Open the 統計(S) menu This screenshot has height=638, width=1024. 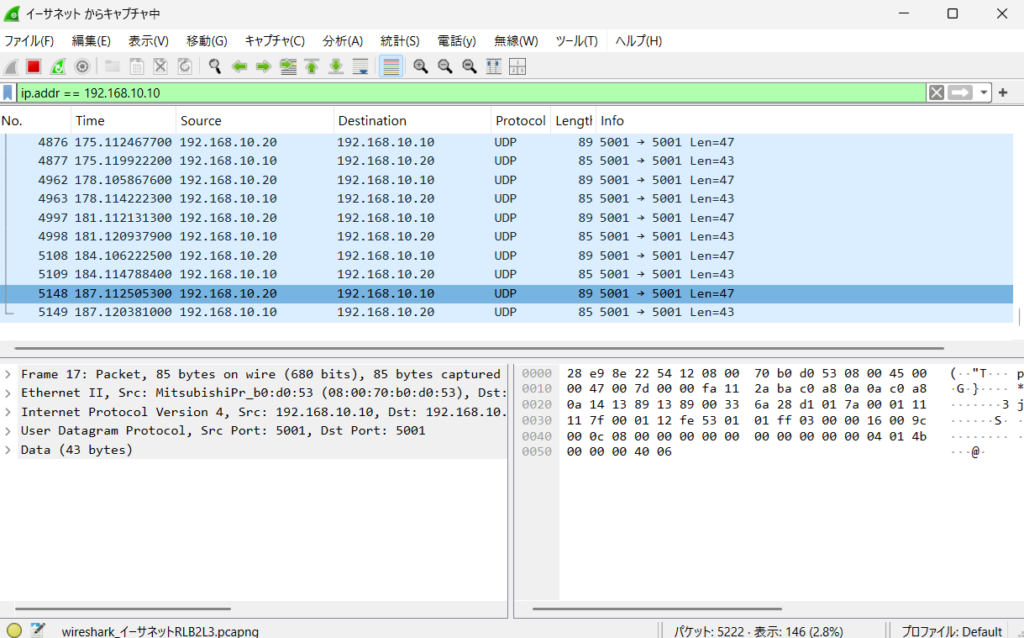click(400, 41)
